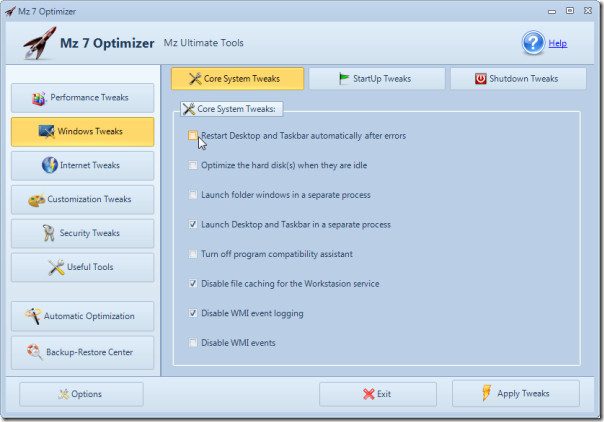604x422 pixels.
Task: Click the small rocket icon in title bar
Action: coord(10,12)
